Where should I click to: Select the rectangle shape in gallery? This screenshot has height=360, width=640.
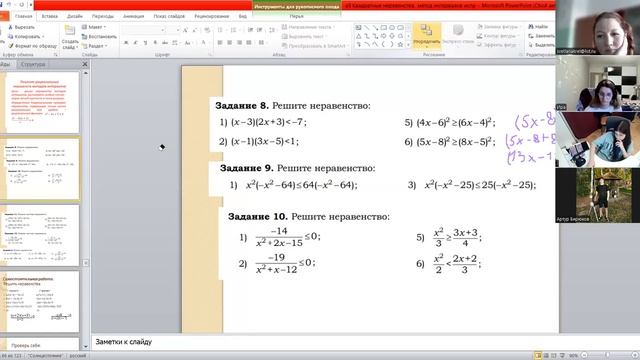(384, 28)
